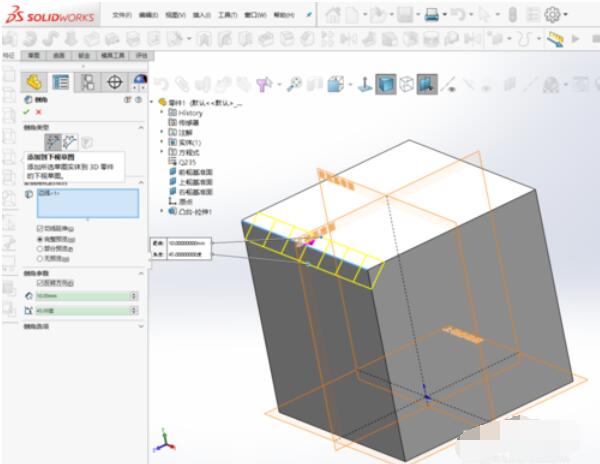
Task: Expand the History node in feature tree
Action: [x=161, y=113]
